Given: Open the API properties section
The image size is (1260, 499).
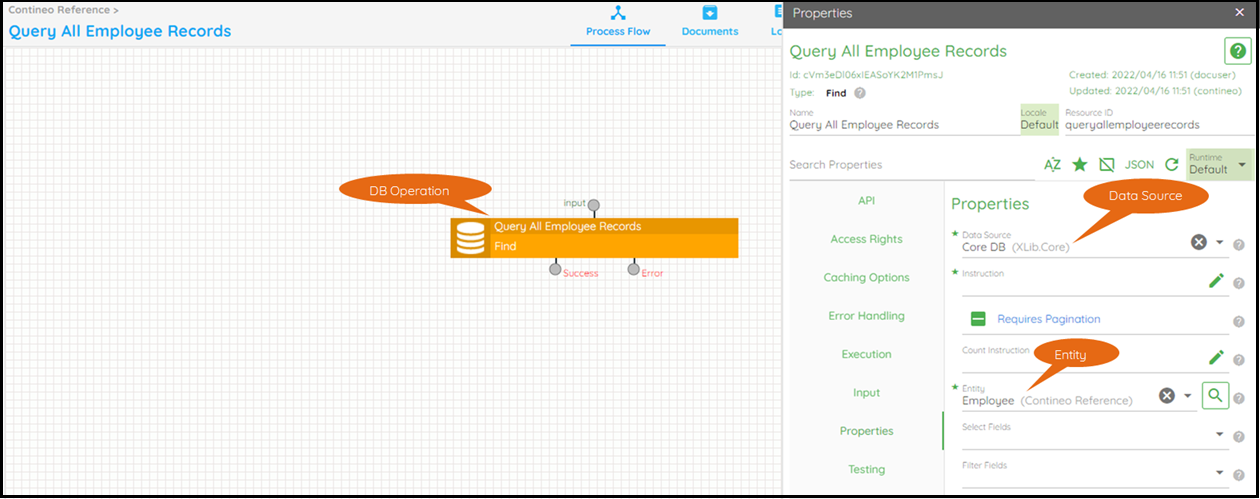Looking at the screenshot, I should [x=866, y=201].
